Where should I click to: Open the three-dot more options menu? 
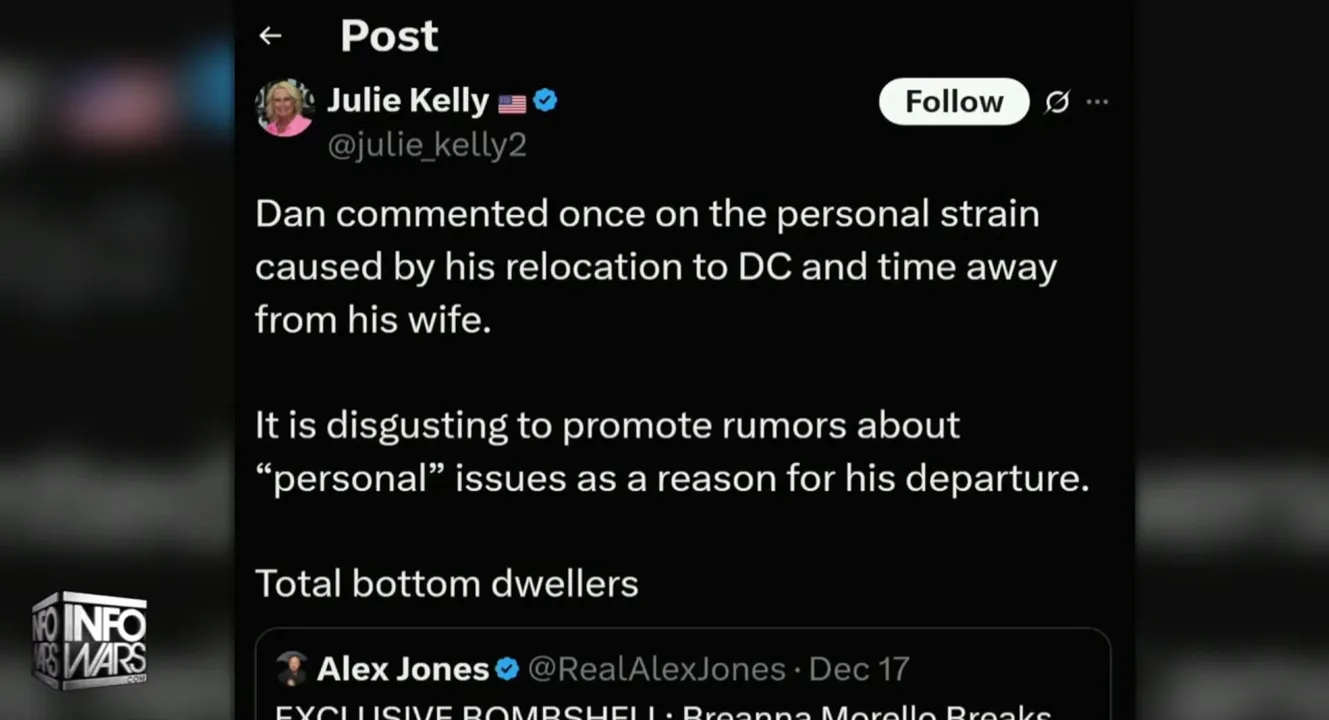tap(1097, 102)
